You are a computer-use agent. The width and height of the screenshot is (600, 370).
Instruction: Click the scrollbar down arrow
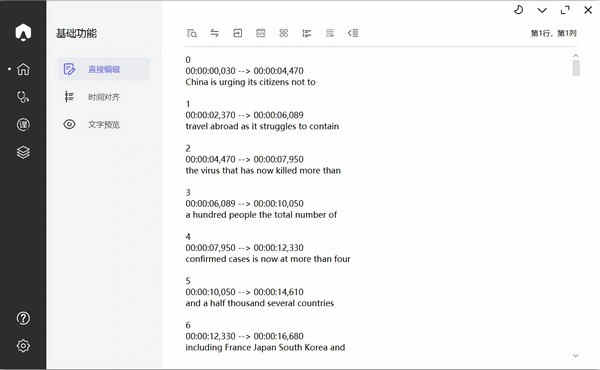tap(576, 356)
